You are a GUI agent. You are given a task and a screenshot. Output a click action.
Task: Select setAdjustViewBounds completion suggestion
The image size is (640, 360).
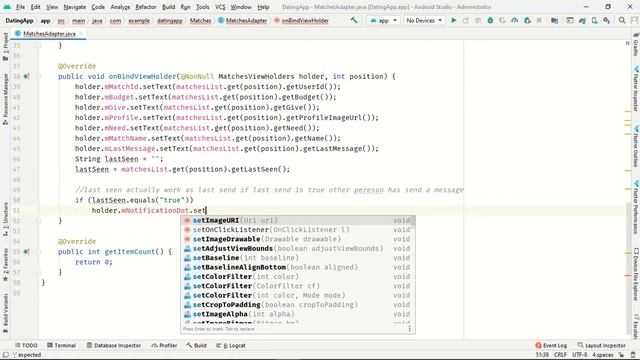point(298,249)
